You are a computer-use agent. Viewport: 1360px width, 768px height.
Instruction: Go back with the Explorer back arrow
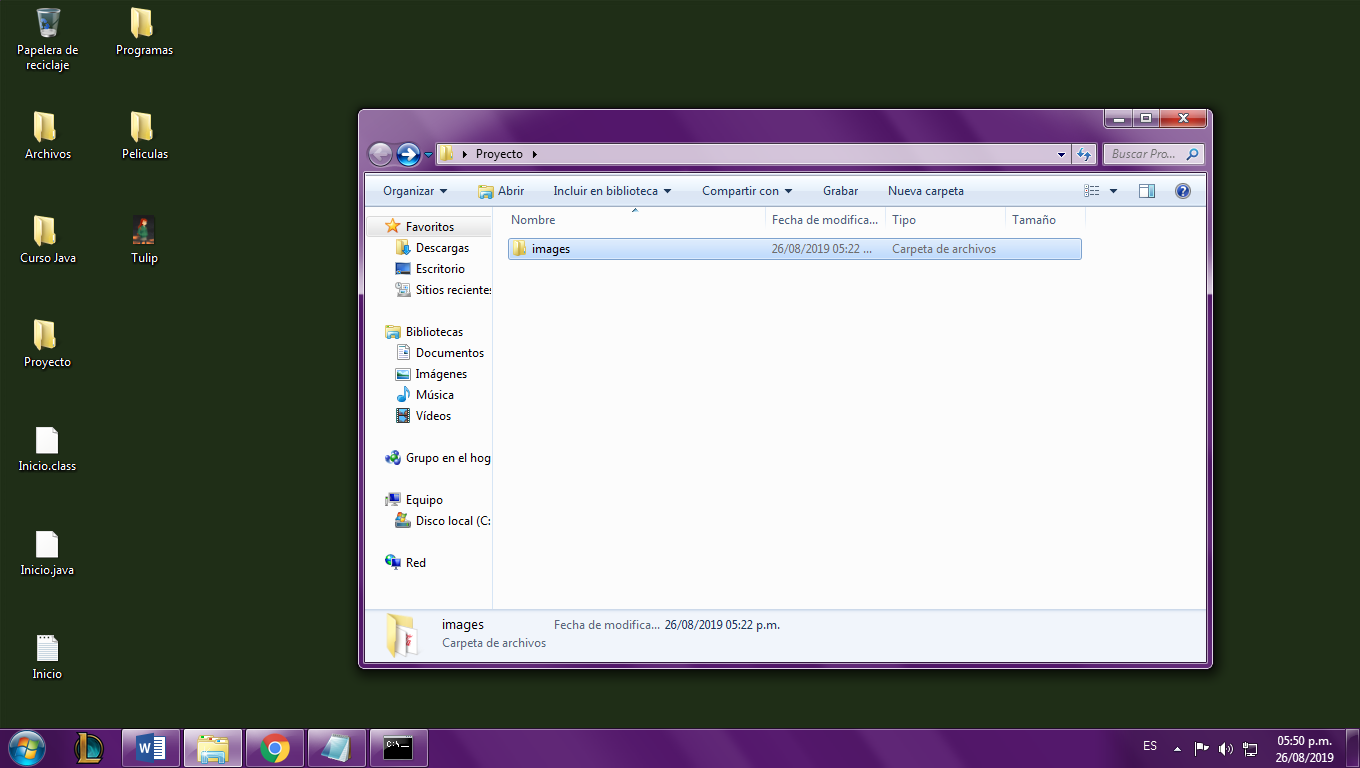[380, 154]
